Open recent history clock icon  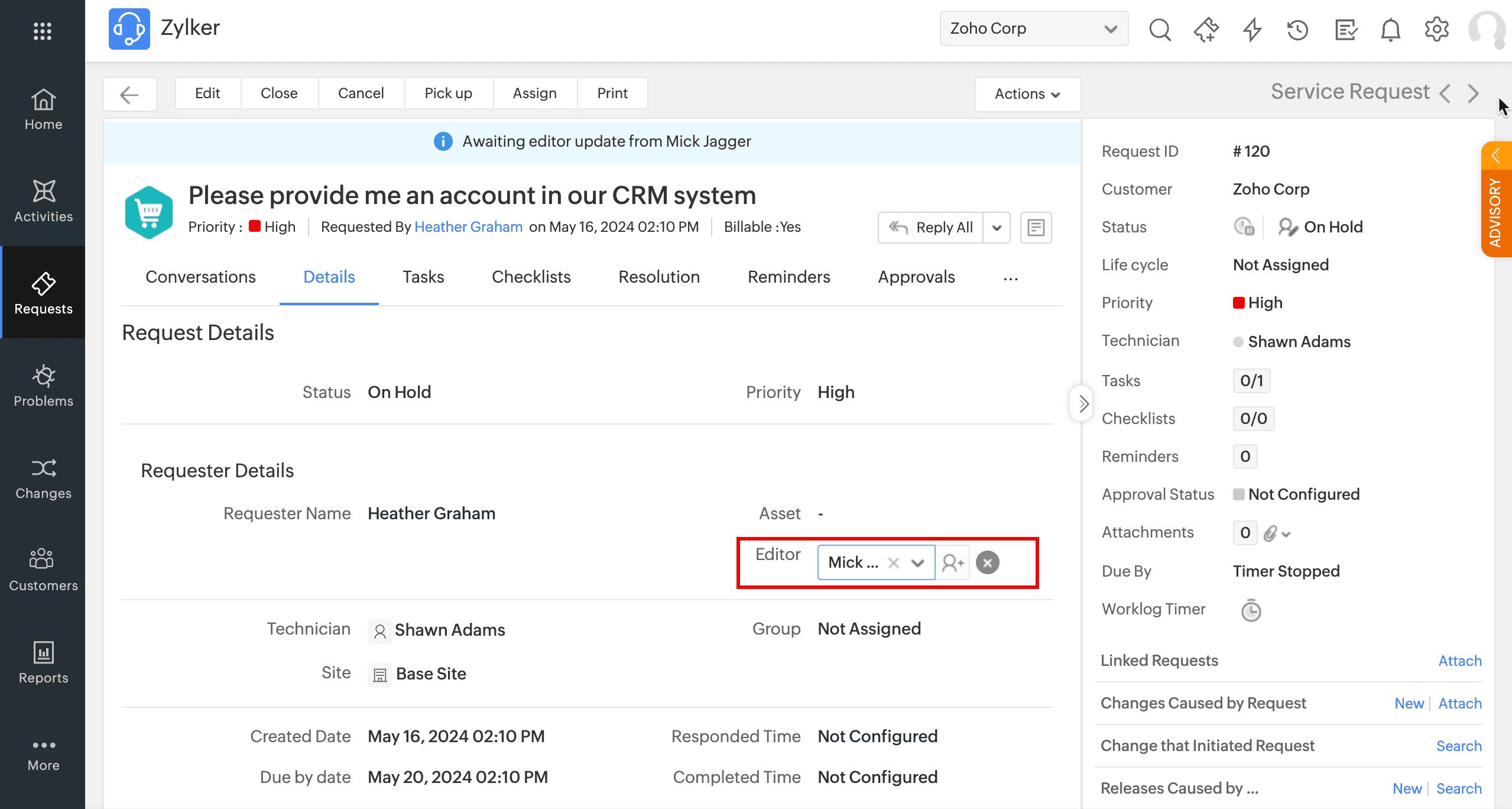click(x=1297, y=29)
